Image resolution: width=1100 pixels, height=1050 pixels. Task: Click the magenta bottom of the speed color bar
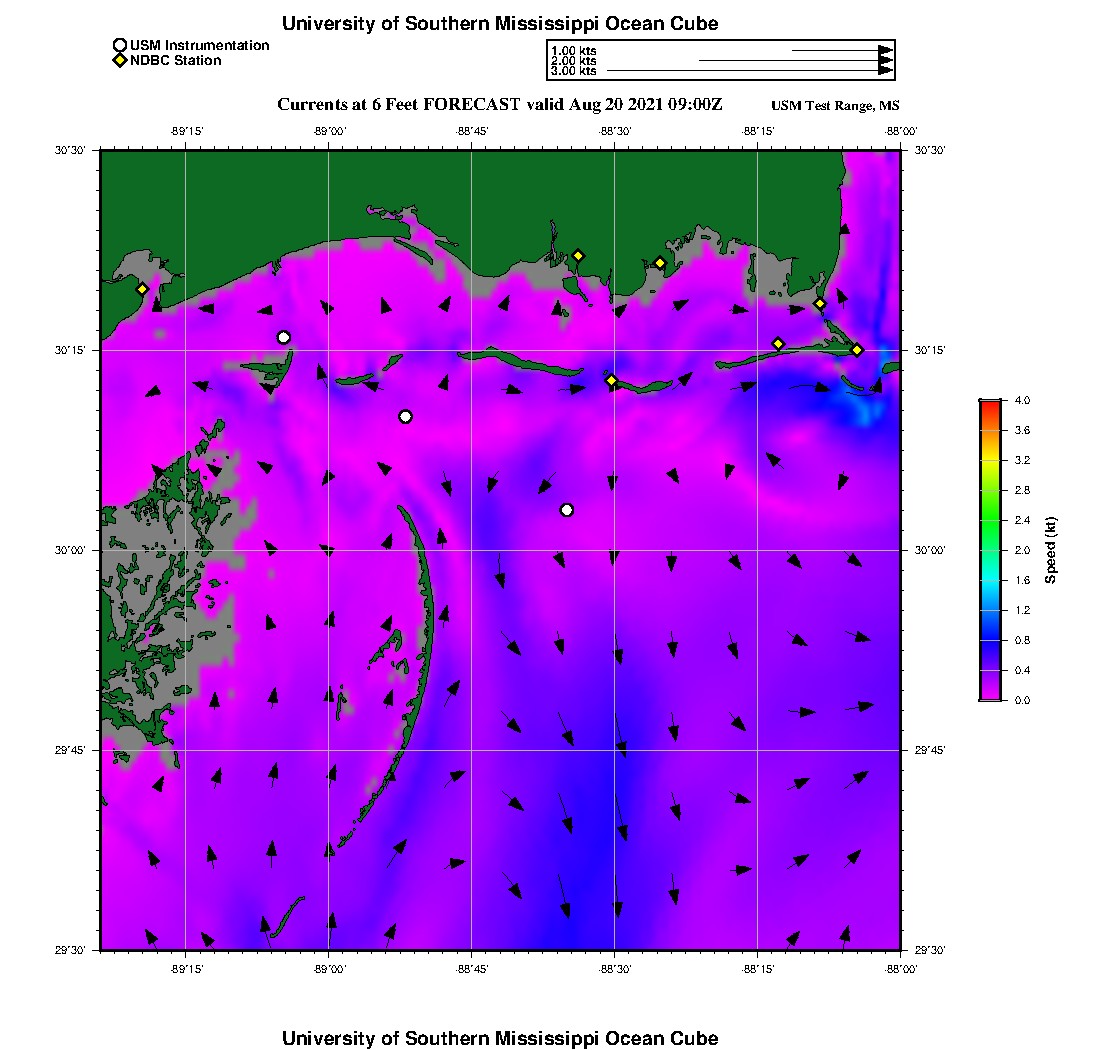click(990, 696)
